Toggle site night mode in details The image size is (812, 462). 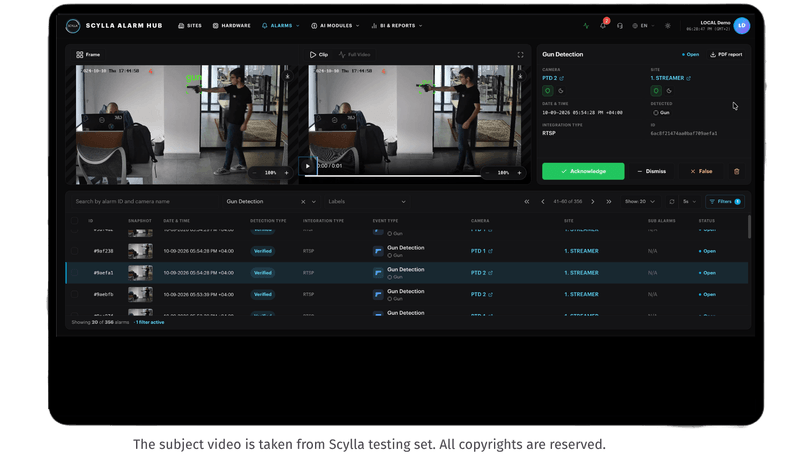[669, 91]
